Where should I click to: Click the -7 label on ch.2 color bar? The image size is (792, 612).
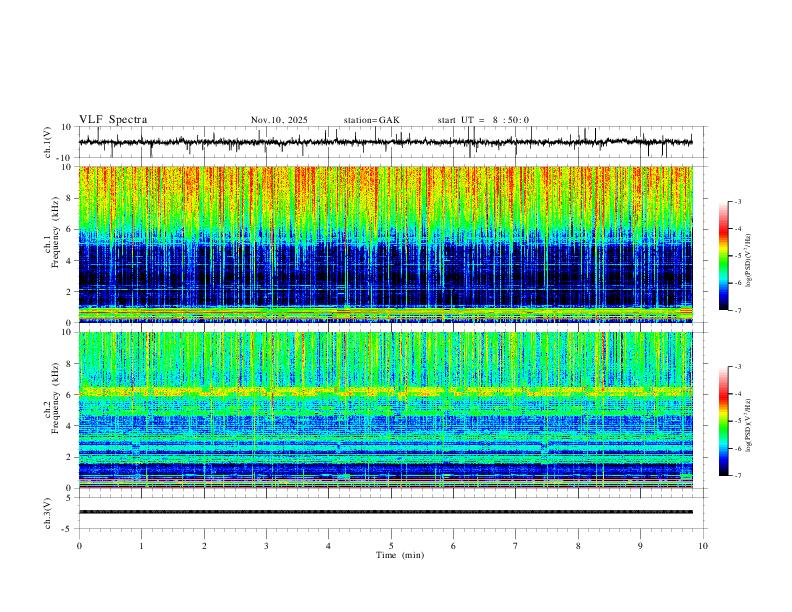pyautogui.click(x=738, y=476)
